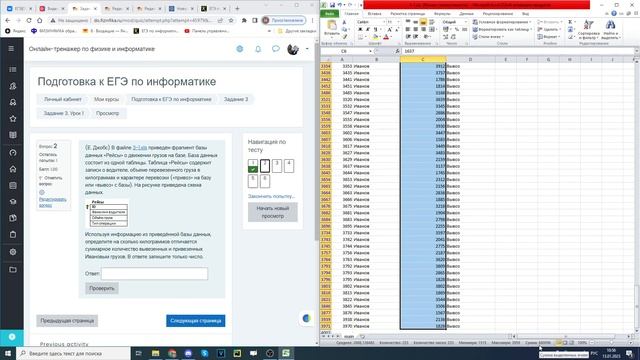This screenshot has height=360, width=640.
Task: Click the home icon in left sidebar
Action: 13,169
